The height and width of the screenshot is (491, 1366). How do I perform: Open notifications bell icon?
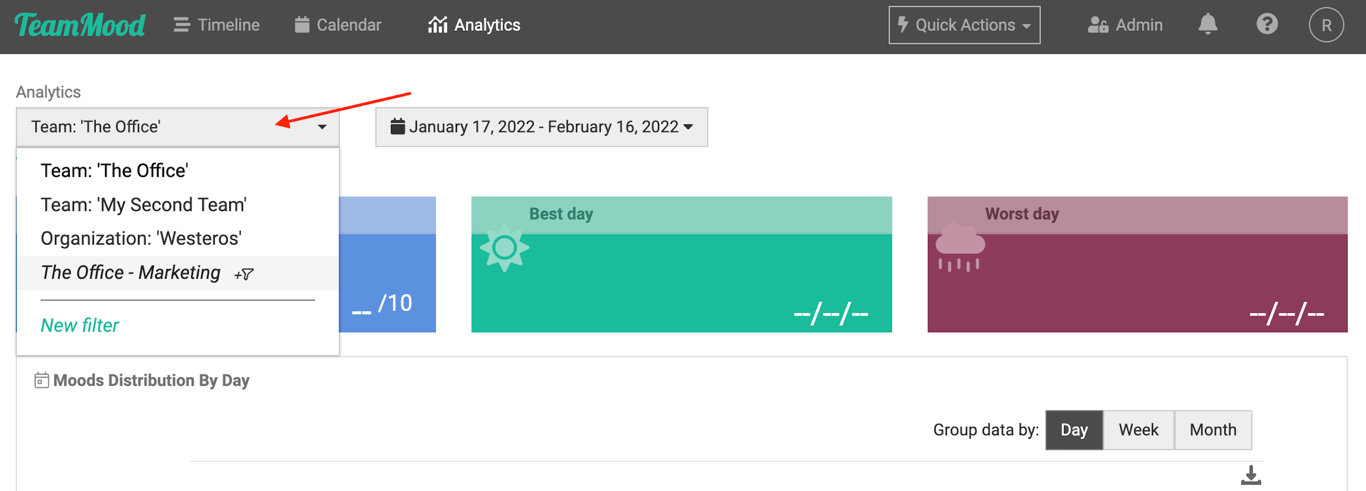1208,25
